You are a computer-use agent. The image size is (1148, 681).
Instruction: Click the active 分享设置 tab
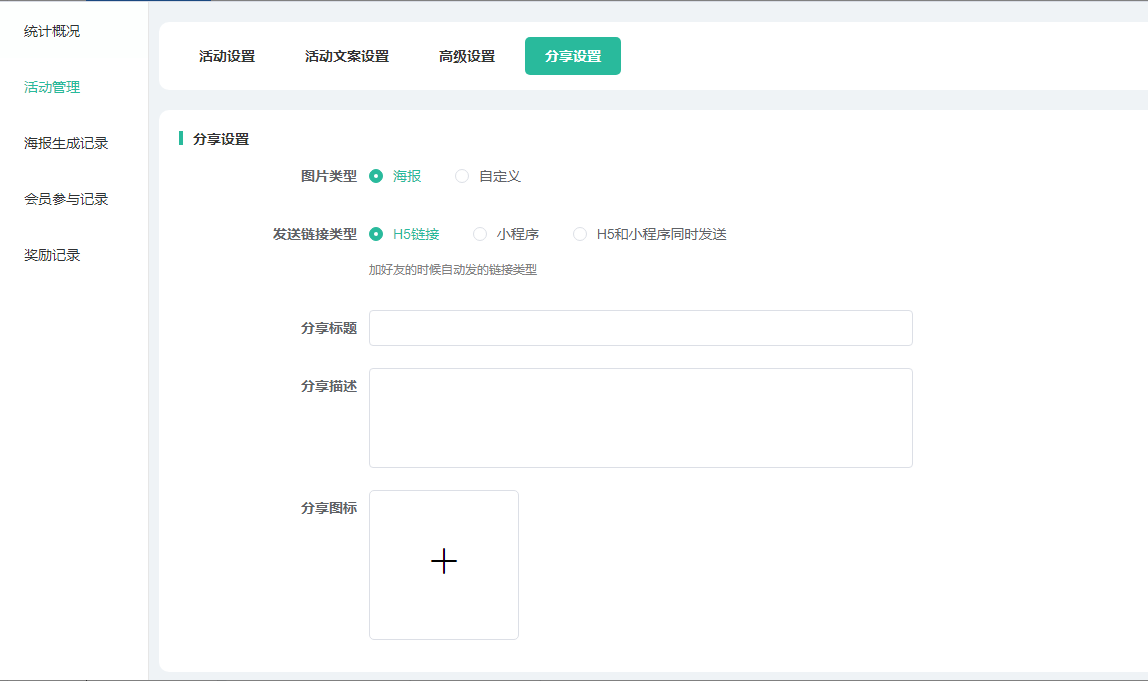(573, 56)
